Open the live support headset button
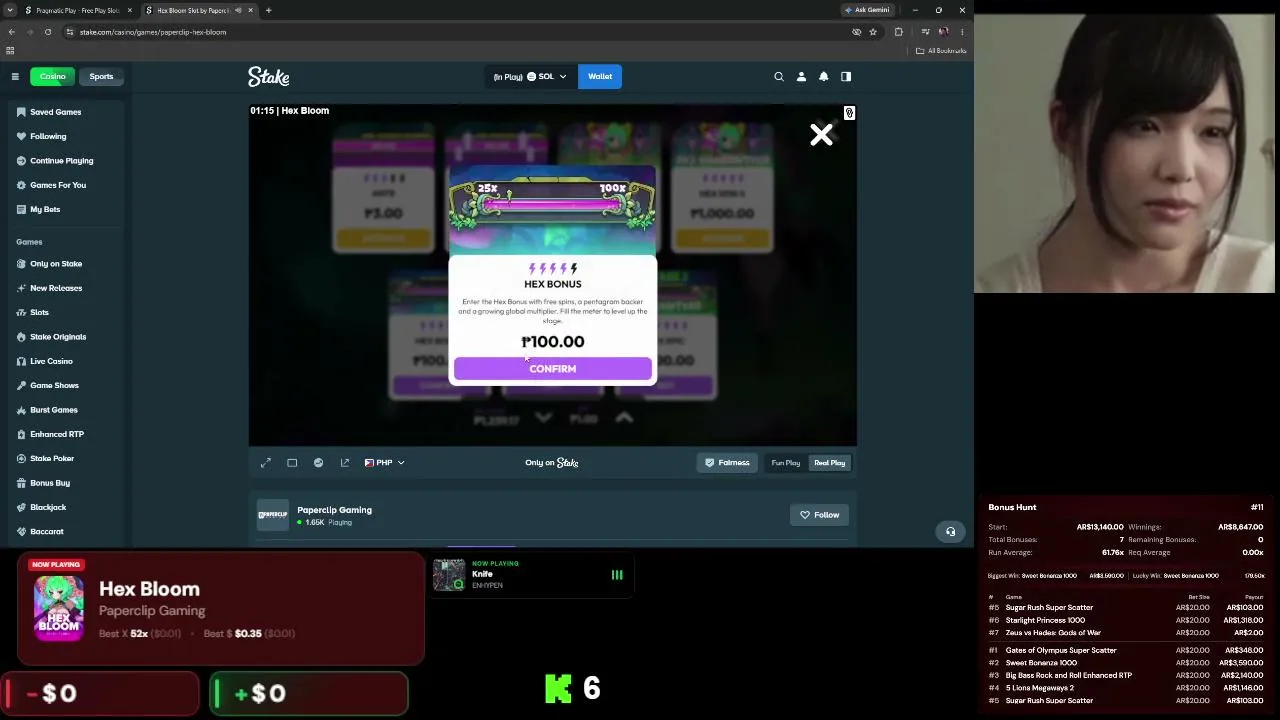Screen dimensions: 1280x720 coord(951,532)
